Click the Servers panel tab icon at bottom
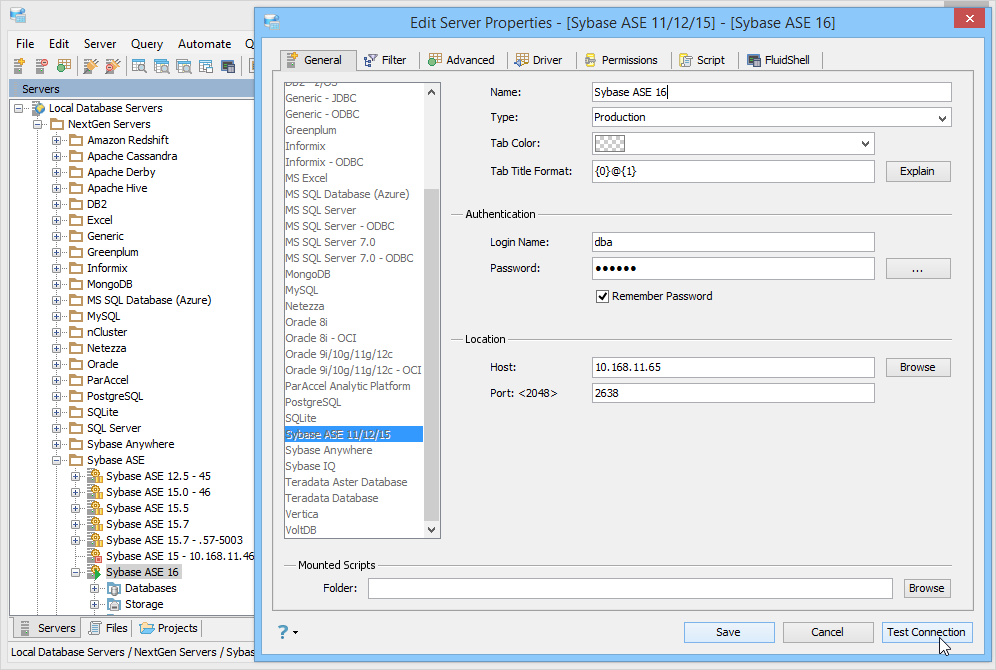Screen dimensions: 996x670 (x=25, y=628)
